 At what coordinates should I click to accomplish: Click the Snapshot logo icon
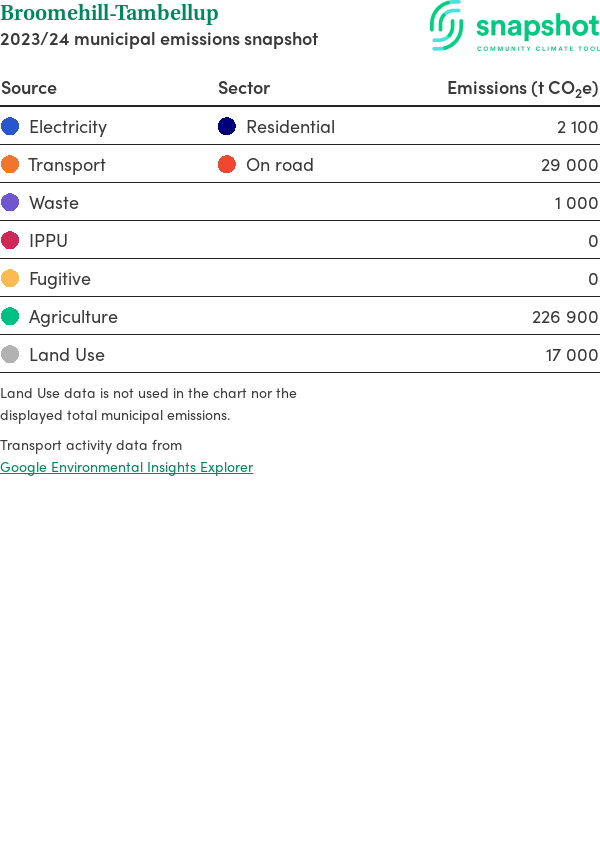pos(447,25)
